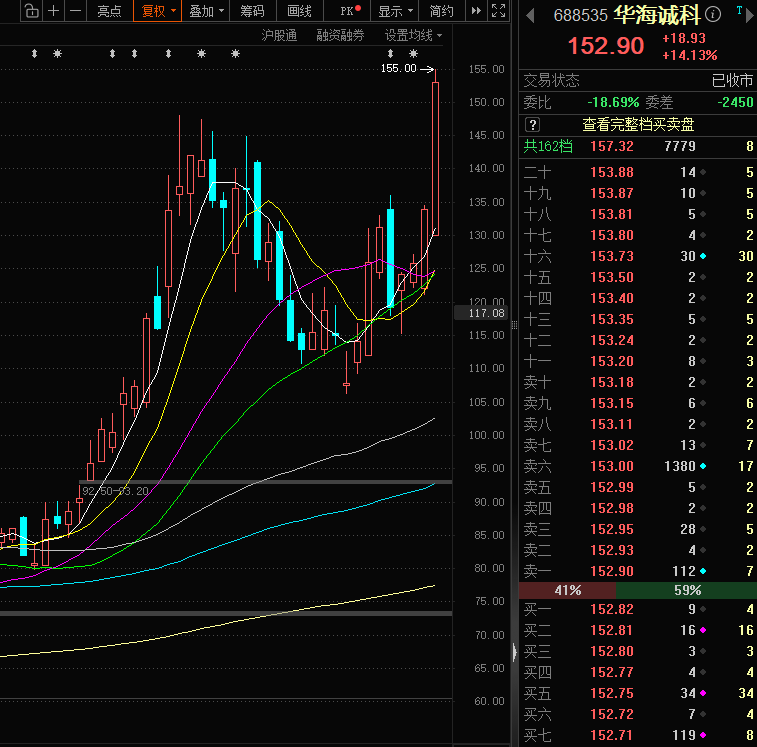Select the 买一 152.82 bid row
Image resolution: width=757 pixels, height=747 pixels.
[638, 609]
